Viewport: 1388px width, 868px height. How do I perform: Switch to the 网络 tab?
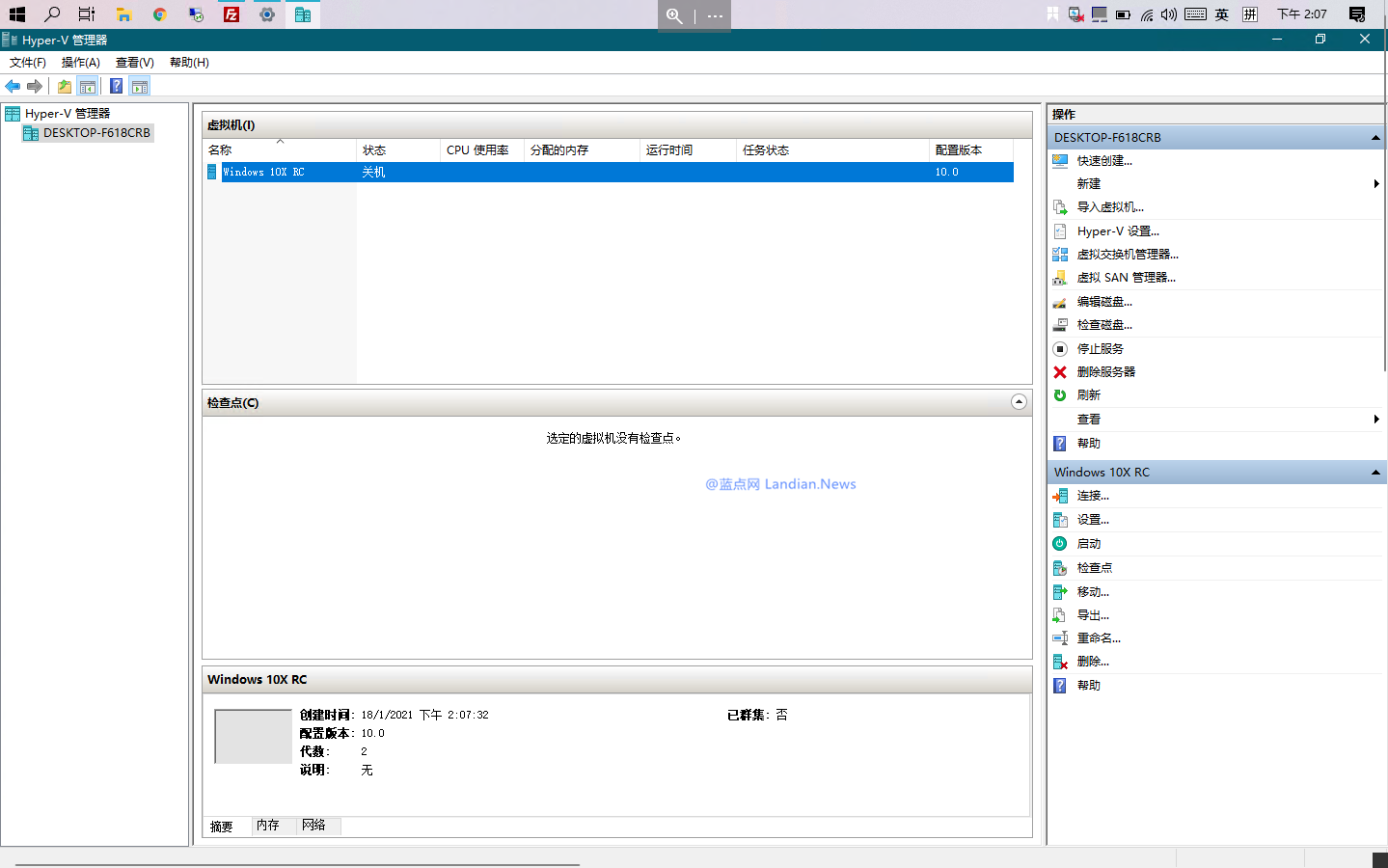[313, 826]
